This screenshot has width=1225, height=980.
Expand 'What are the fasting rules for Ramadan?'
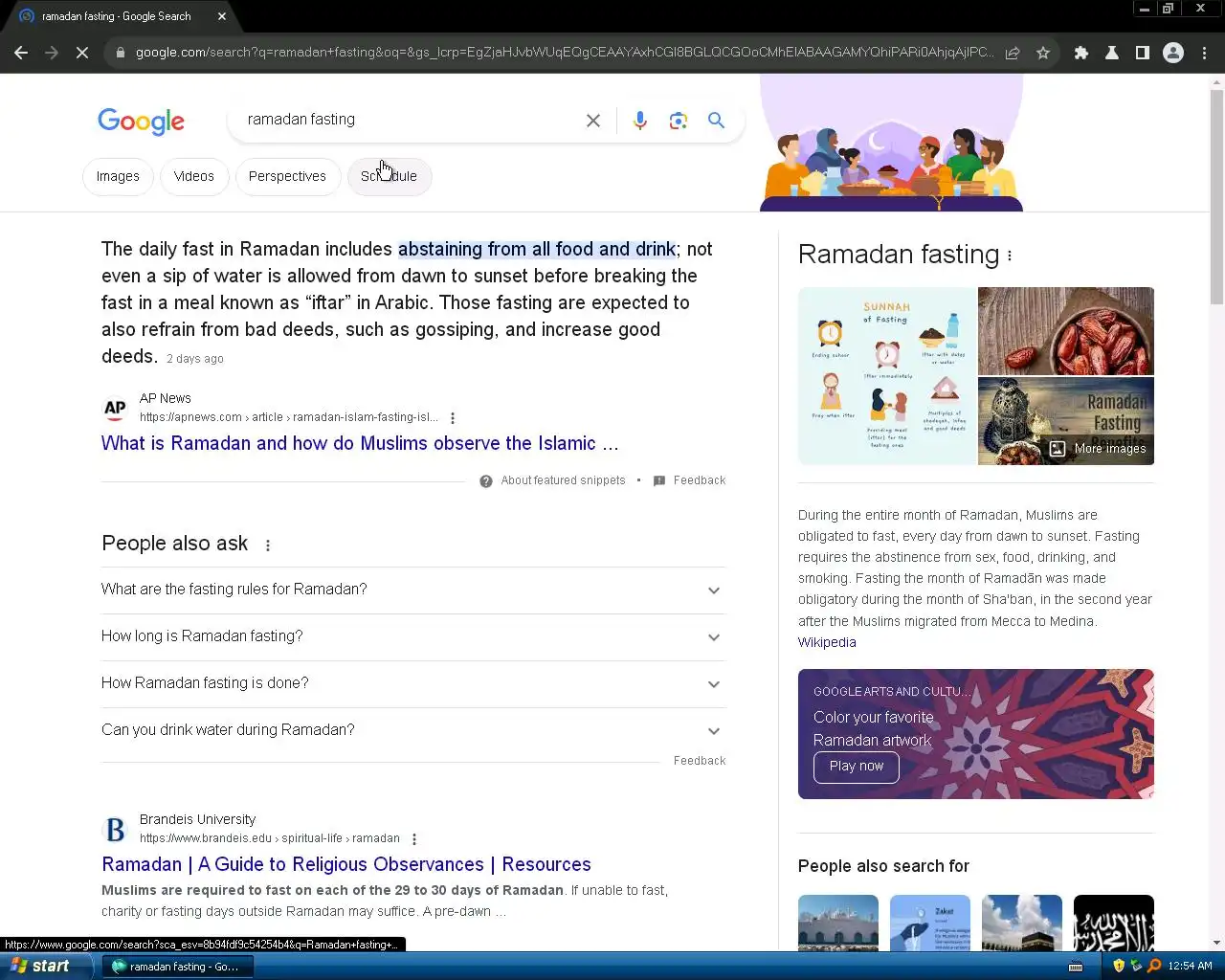413,590
